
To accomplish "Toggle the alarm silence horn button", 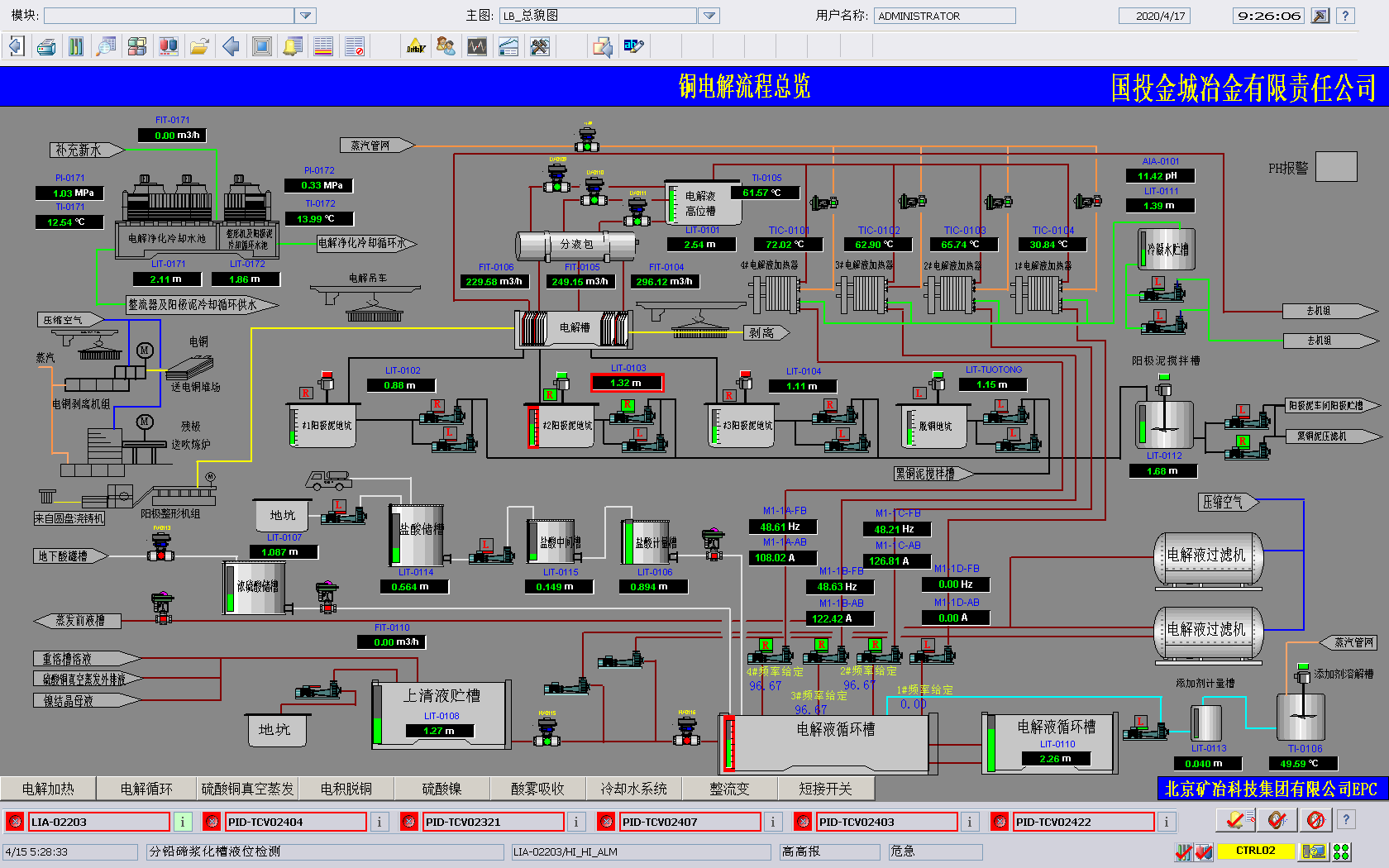I will click(1315, 820).
